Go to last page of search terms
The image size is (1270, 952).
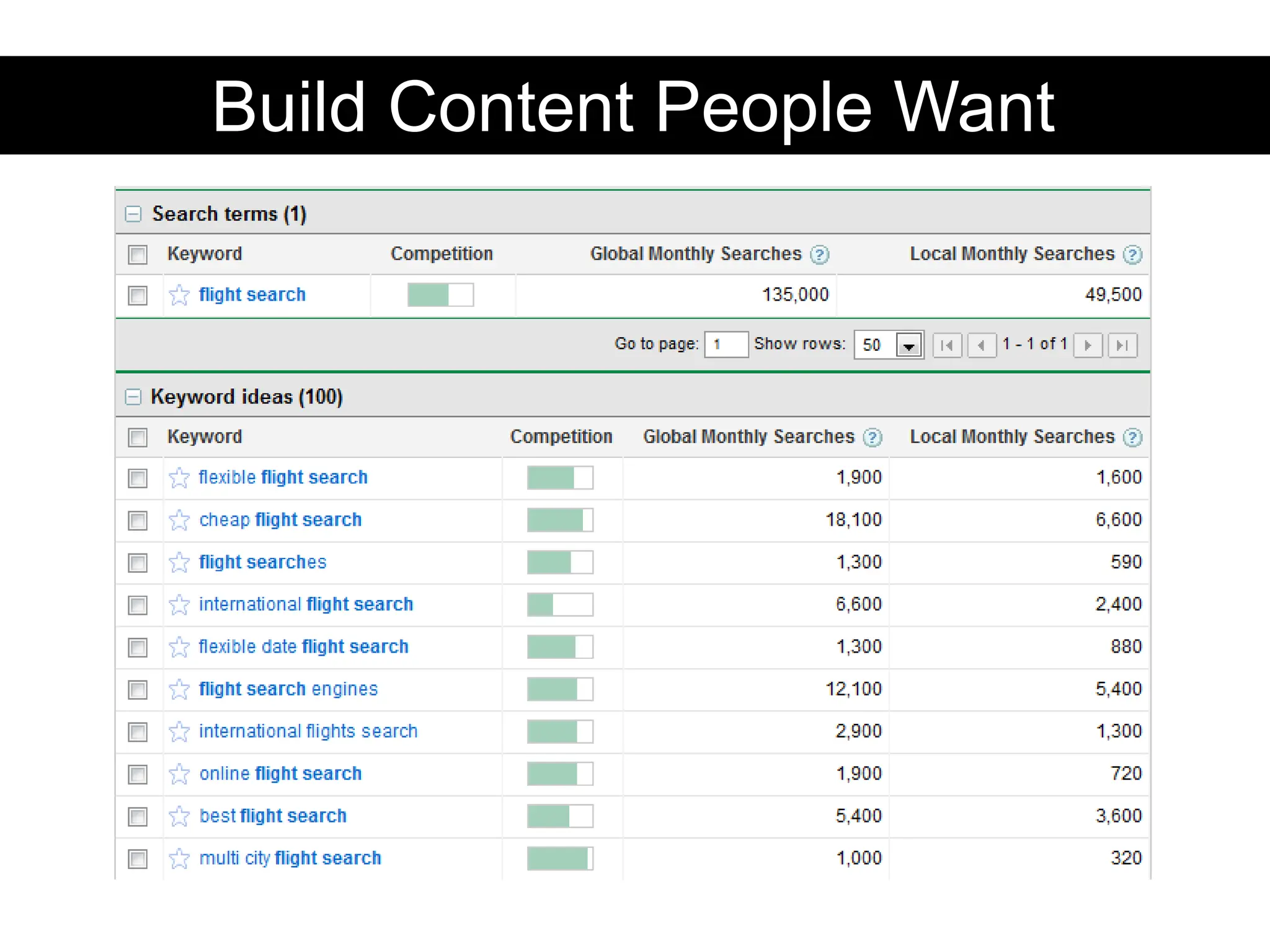tap(1122, 345)
